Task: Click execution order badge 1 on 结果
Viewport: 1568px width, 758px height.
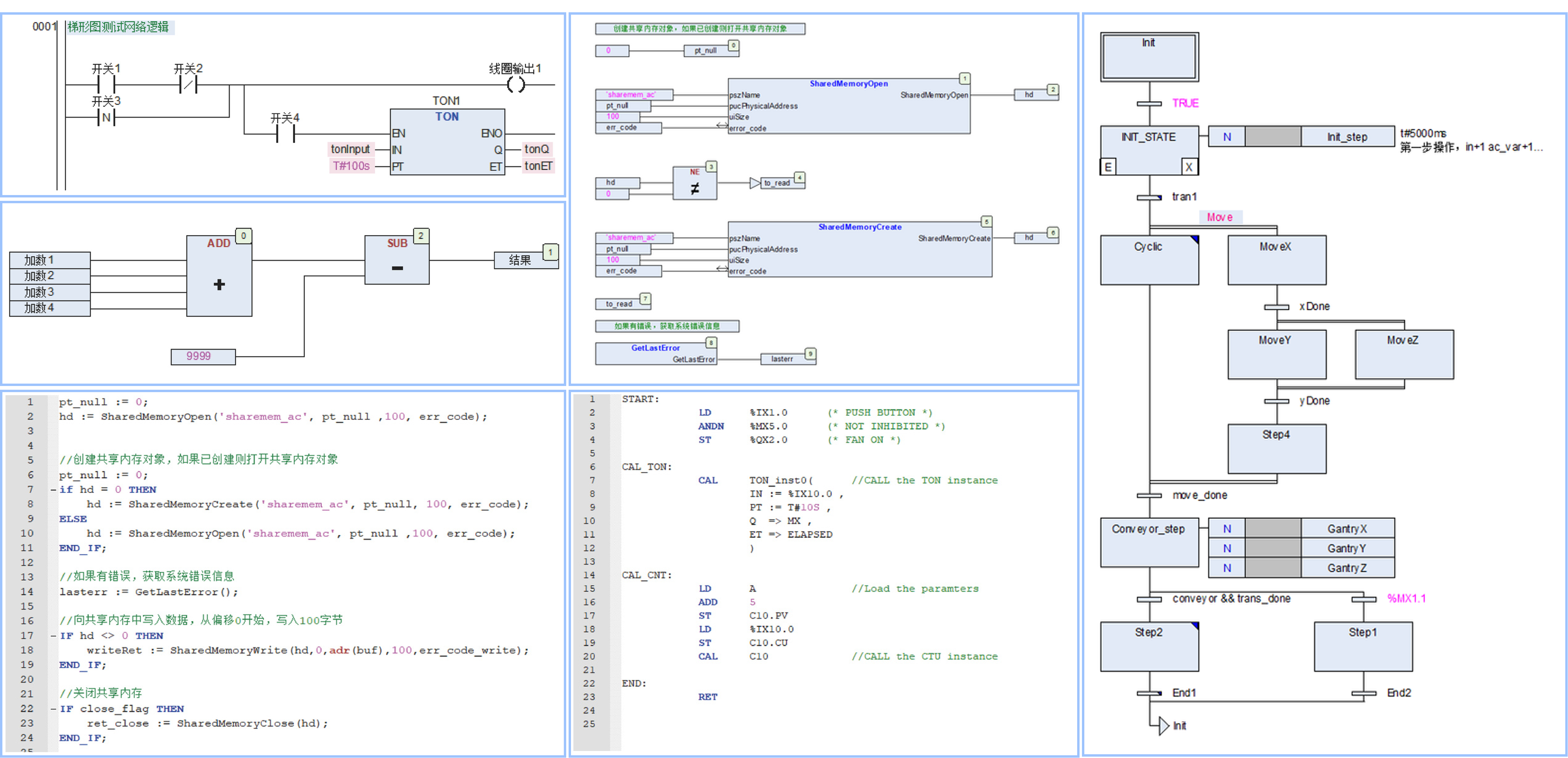Action: tap(550, 252)
